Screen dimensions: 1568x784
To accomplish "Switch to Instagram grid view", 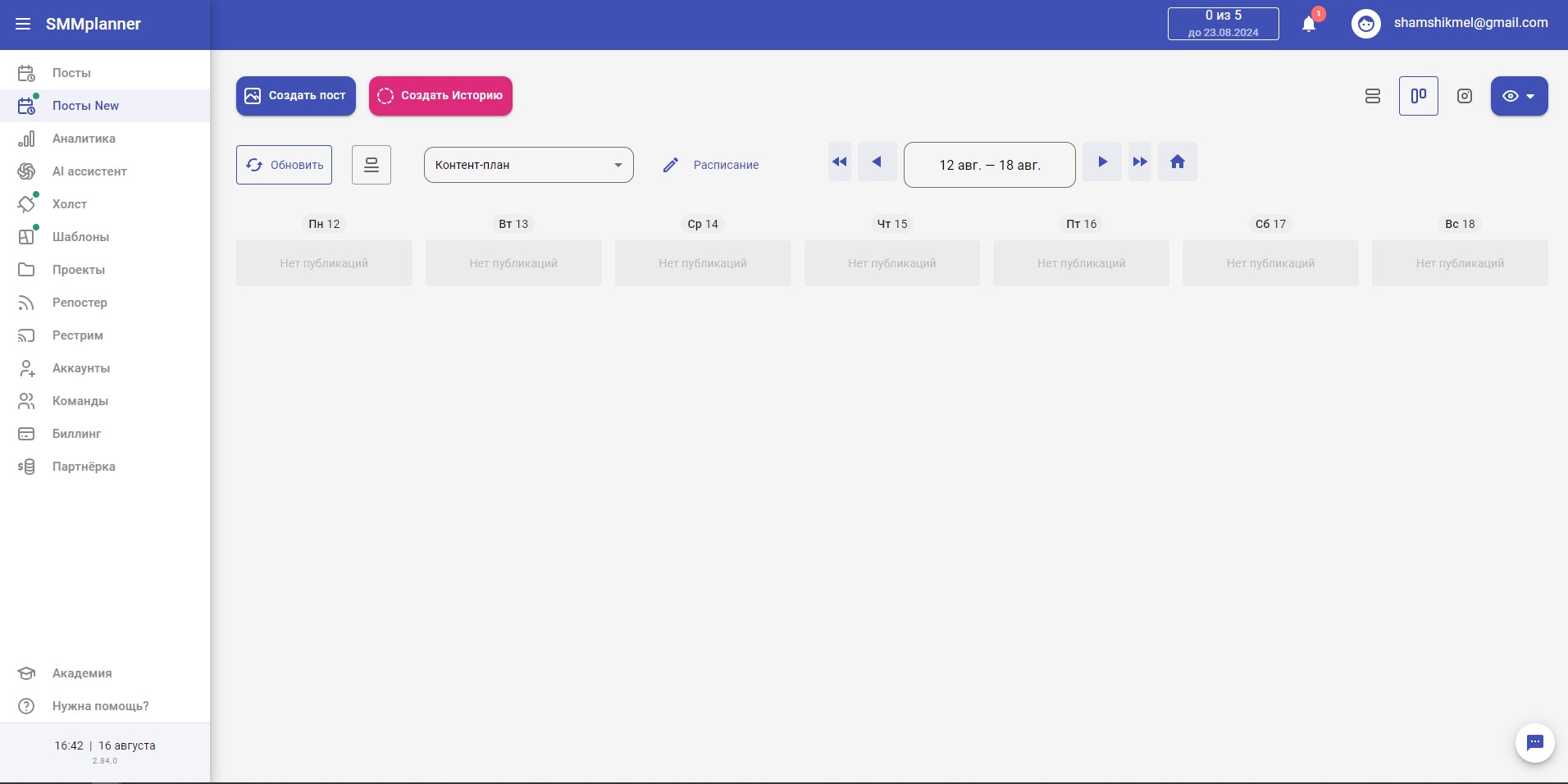I will [1465, 96].
